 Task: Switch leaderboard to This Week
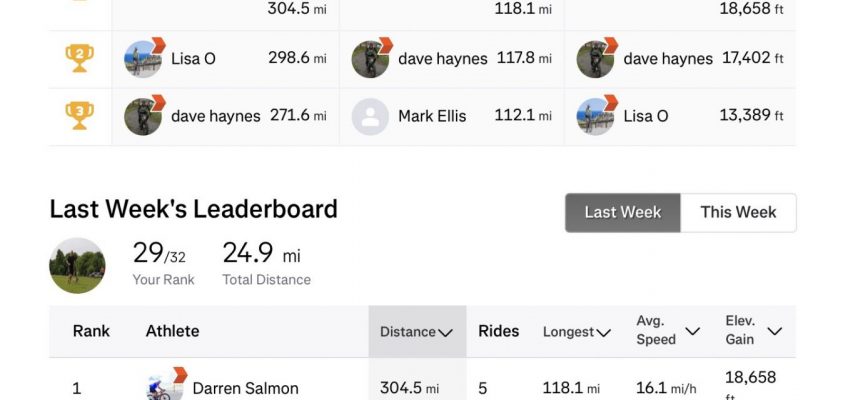pyautogui.click(x=738, y=212)
